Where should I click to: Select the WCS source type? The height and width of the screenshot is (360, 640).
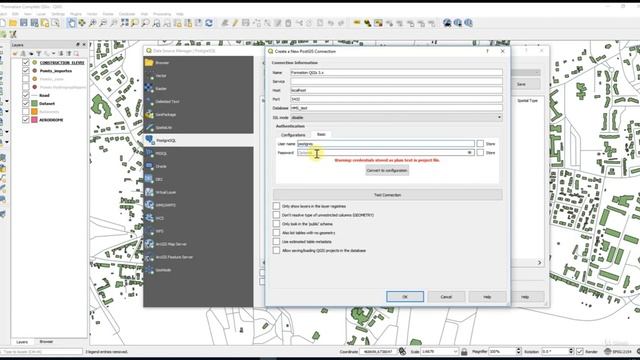(x=198, y=218)
